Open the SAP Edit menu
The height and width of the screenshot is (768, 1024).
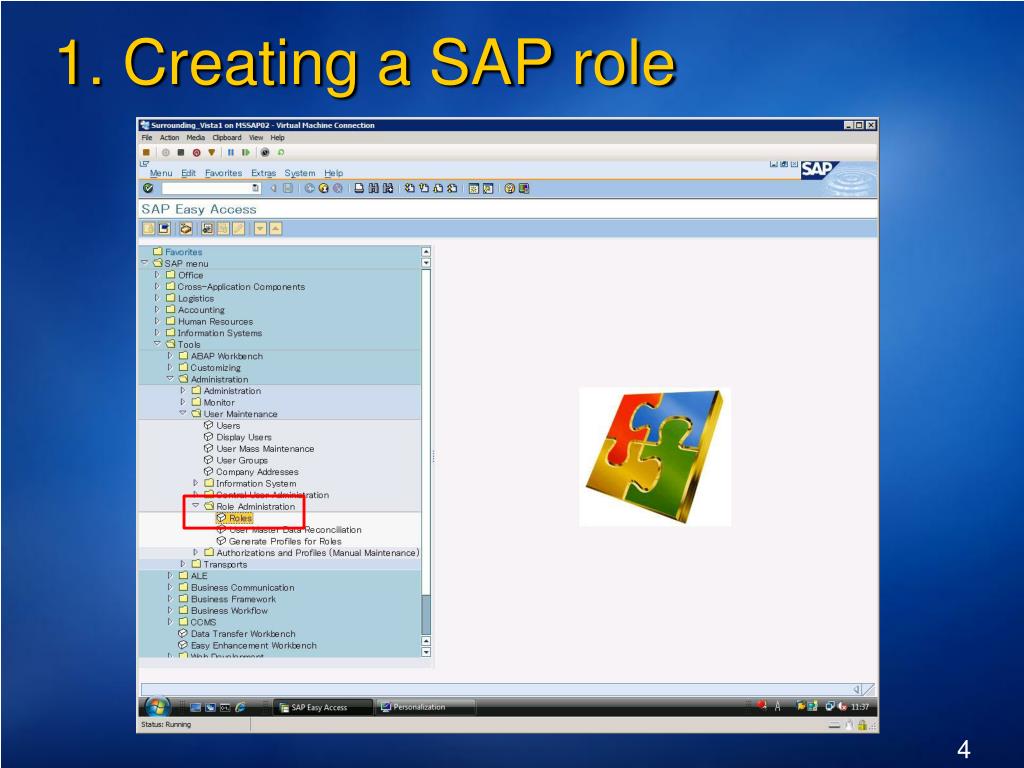pos(189,173)
